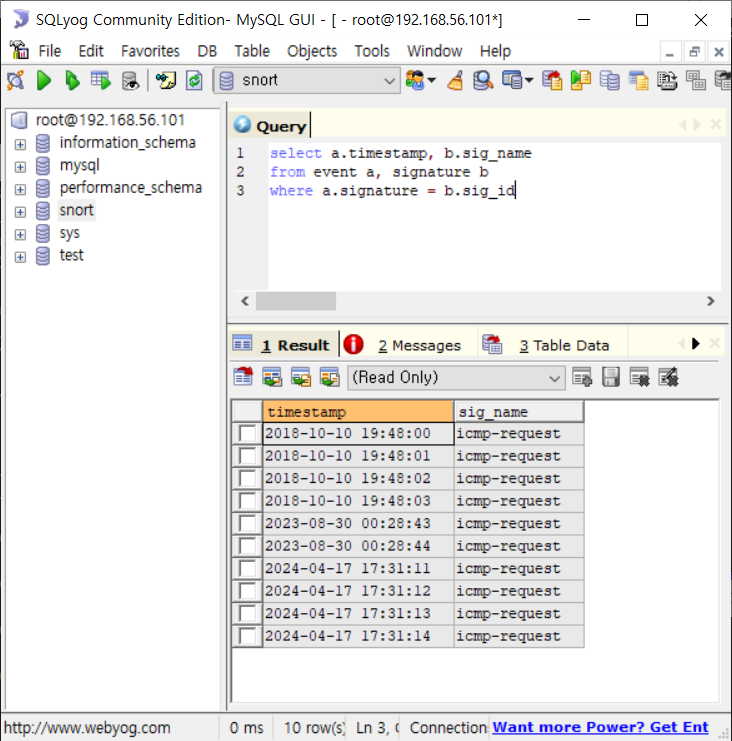
Task: Click the delete selected rows icon
Action: pyautogui.click(x=639, y=377)
